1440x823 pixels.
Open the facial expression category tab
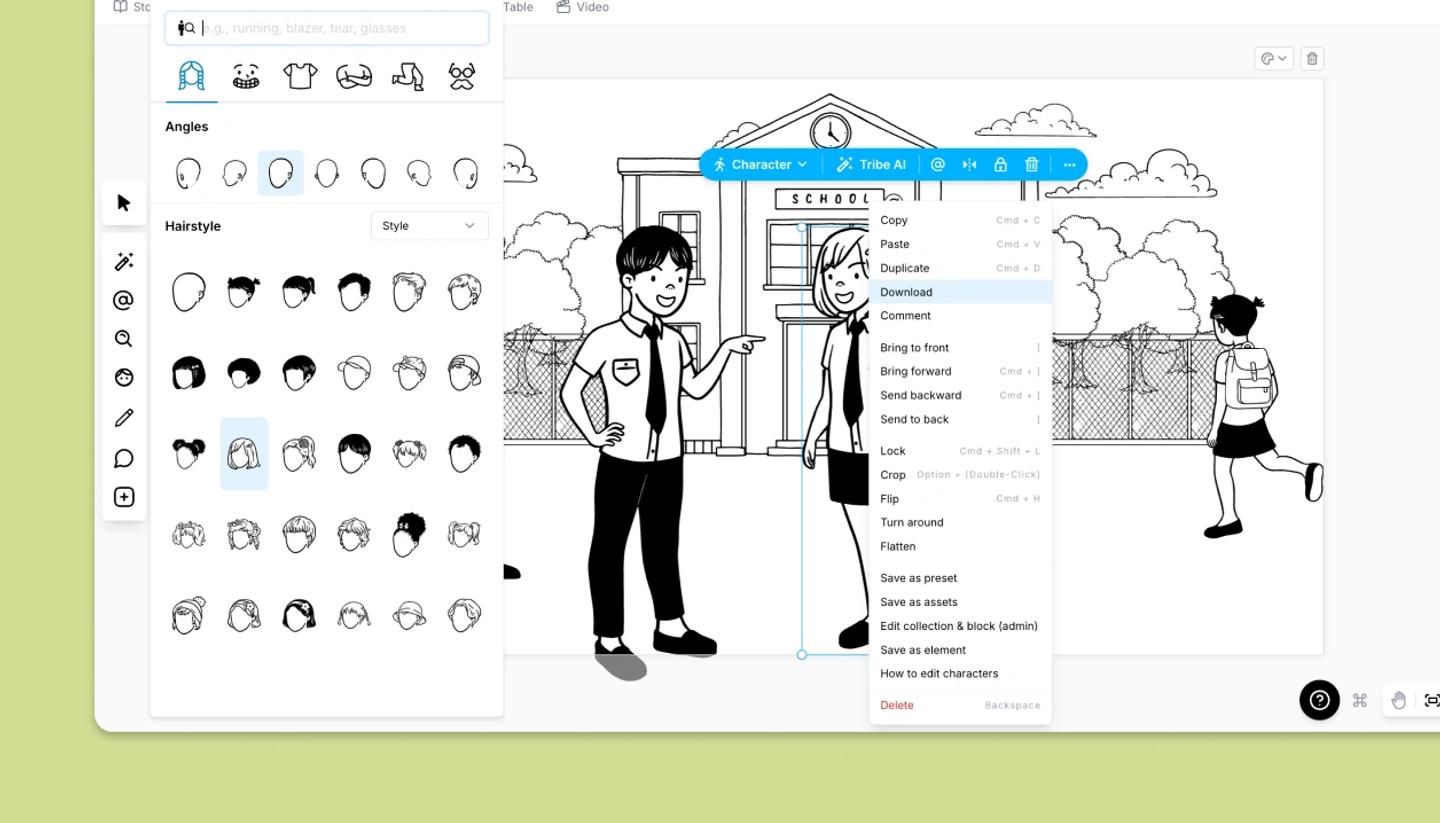click(245, 76)
